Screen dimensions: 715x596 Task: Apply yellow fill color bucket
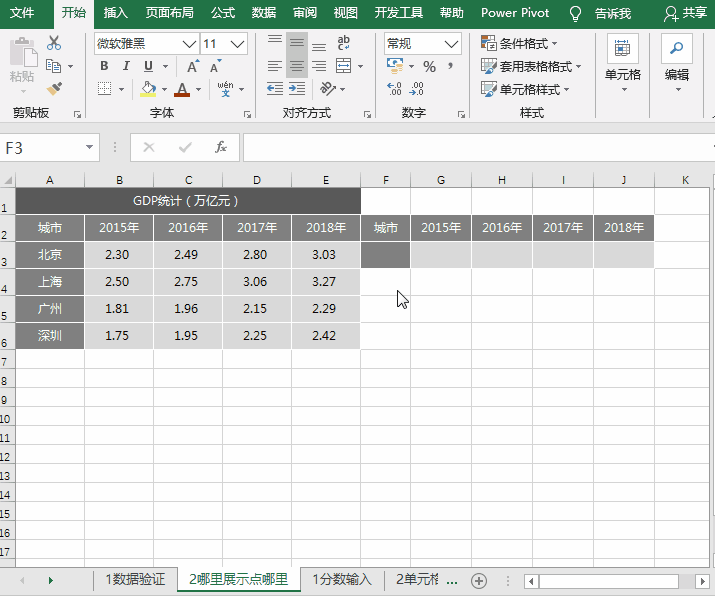point(148,89)
